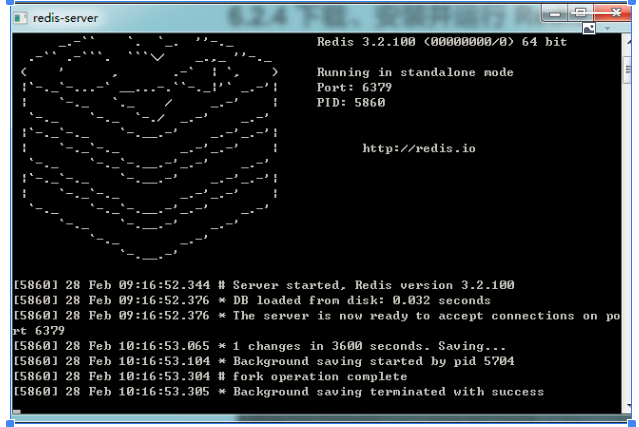Image resolution: width=639 pixels, height=427 pixels.
Task: Click the redis-server title text
Action: click(65, 18)
